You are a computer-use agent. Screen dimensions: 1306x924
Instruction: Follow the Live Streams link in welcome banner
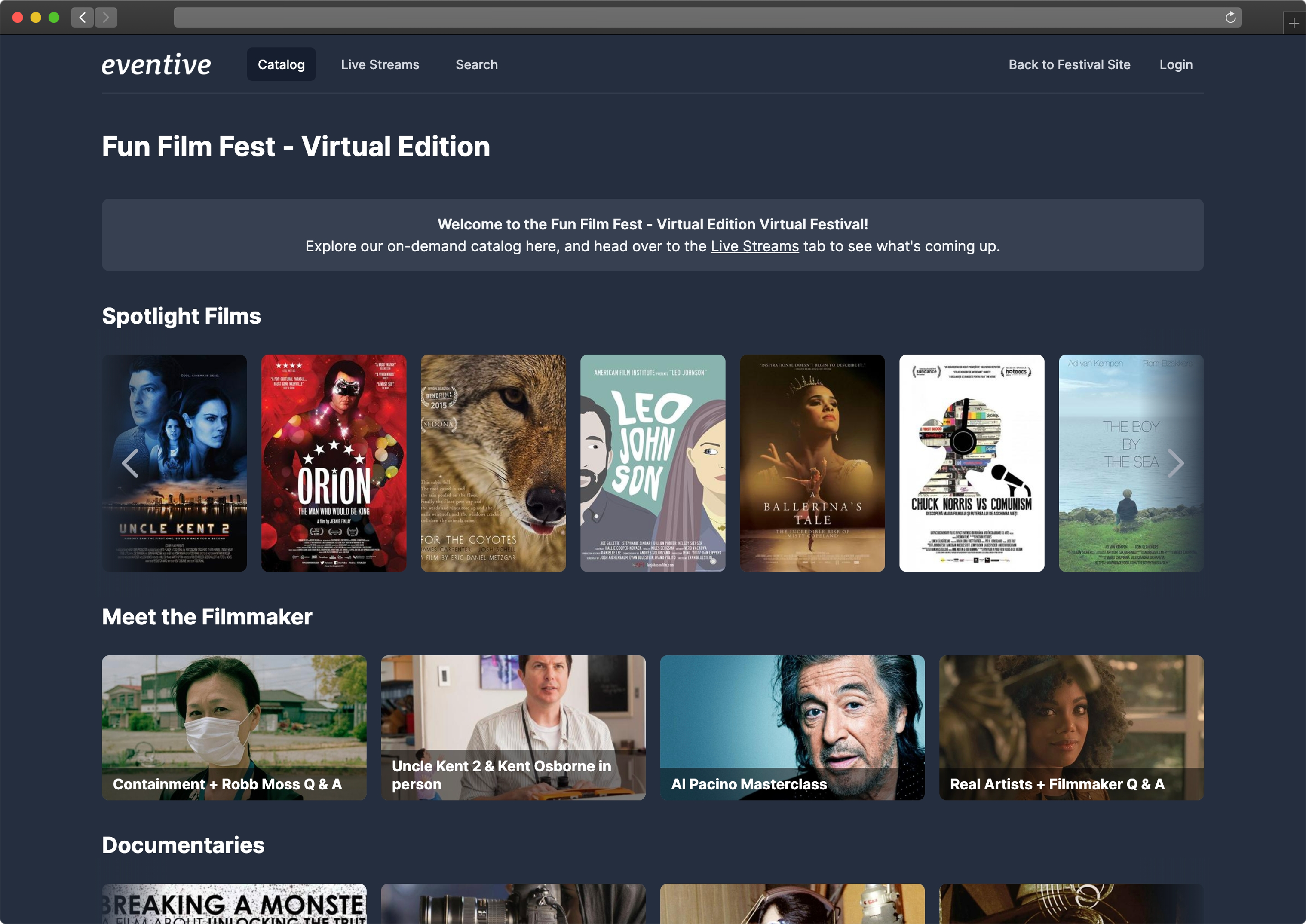click(754, 246)
